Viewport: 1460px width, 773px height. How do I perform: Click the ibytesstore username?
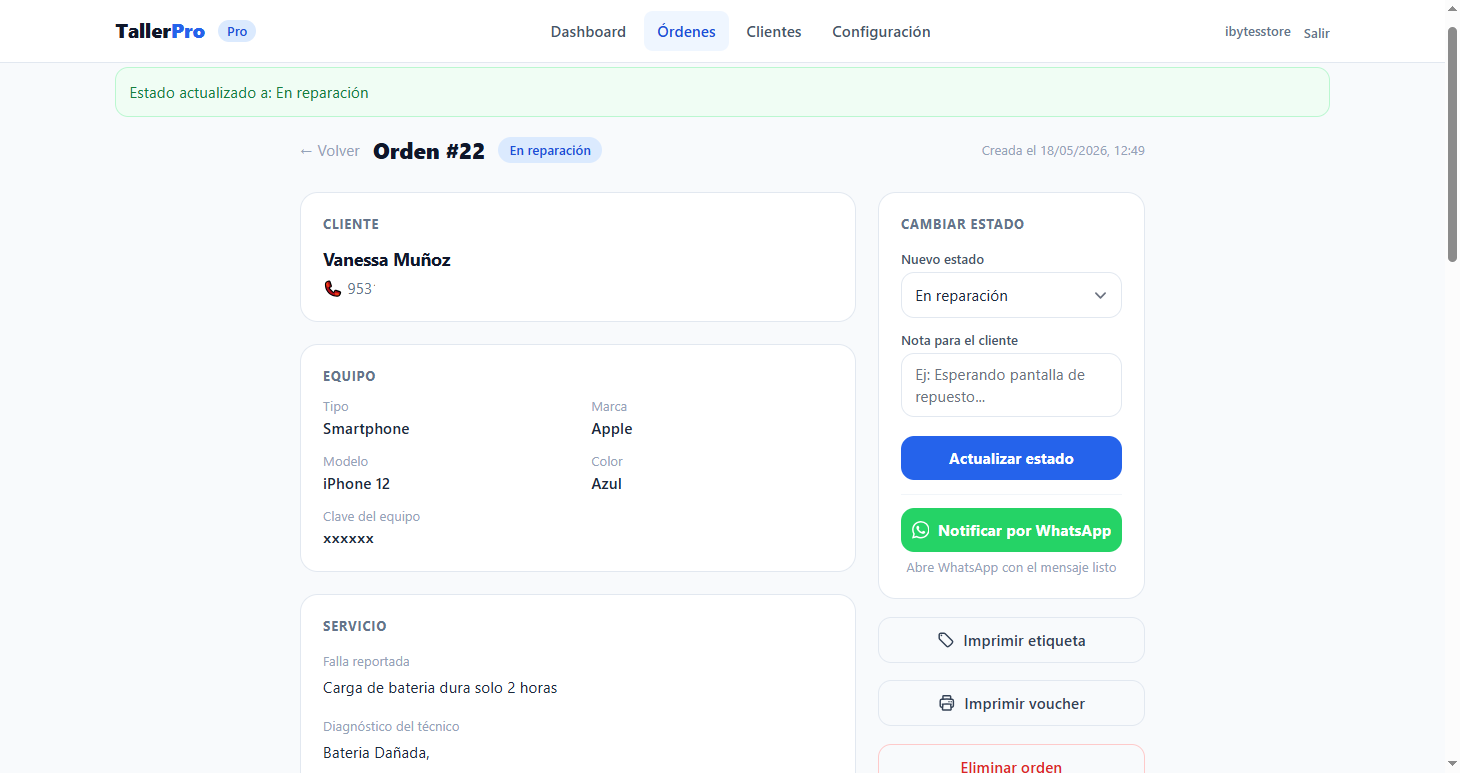[x=1257, y=32]
